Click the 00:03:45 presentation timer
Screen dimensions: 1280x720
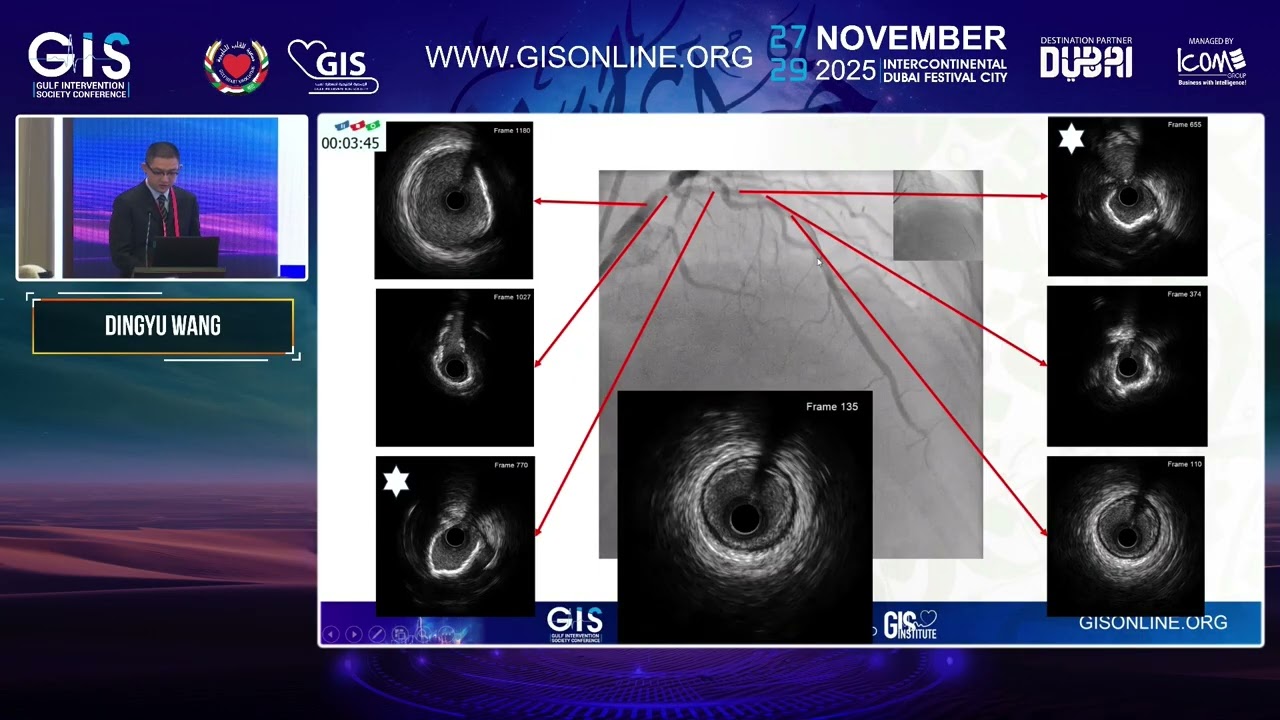(x=350, y=143)
